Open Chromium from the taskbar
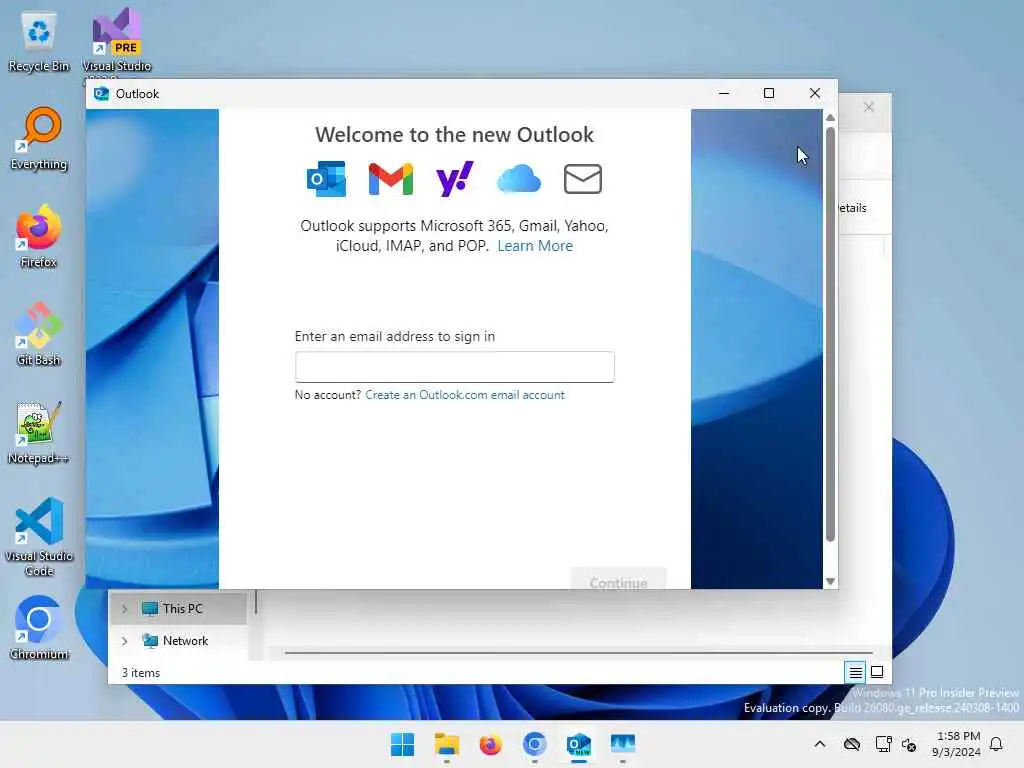1024x768 pixels. pyautogui.click(x=534, y=744)
